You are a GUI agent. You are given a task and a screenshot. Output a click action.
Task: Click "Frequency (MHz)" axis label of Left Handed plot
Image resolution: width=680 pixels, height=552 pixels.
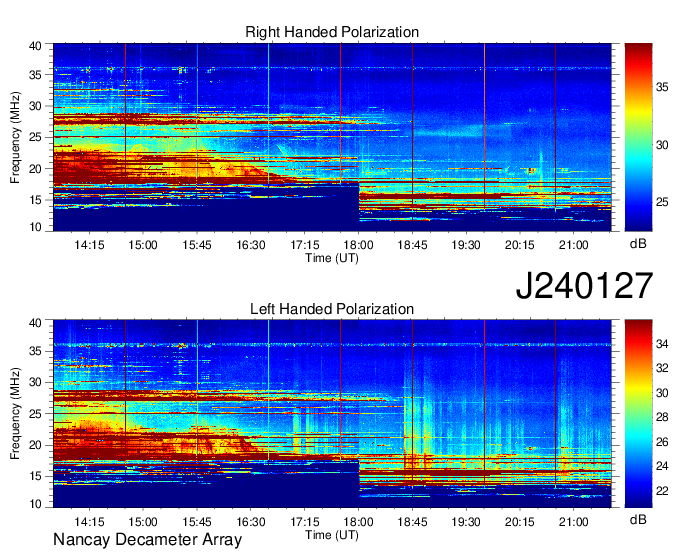click(x=15, y=414)
